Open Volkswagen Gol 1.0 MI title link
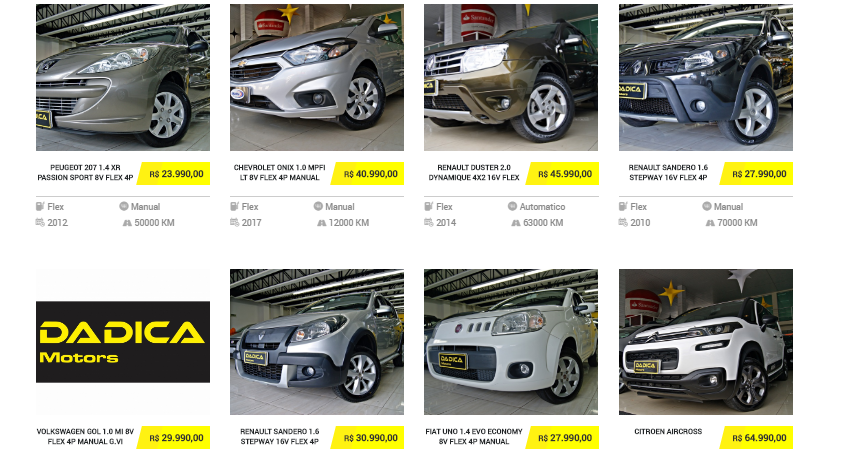 [85, 437]
